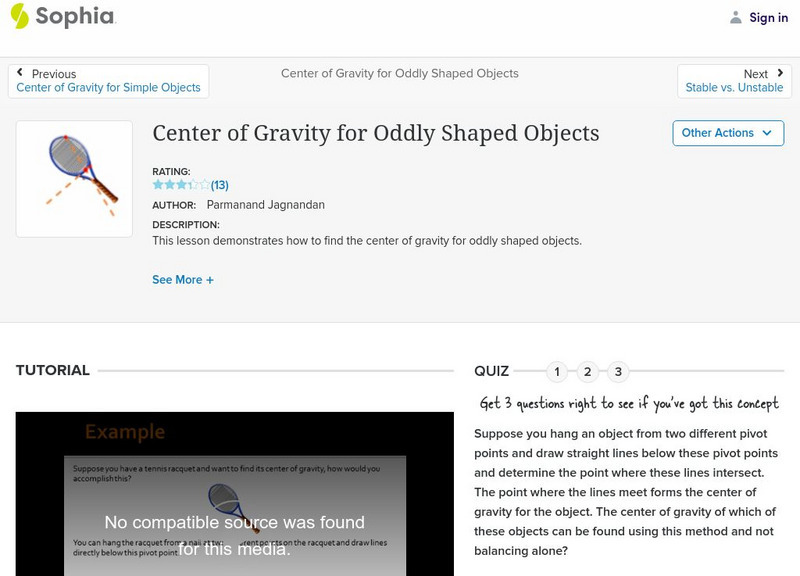The height and width of the screenshot is (576, 800).
Task: Select quiz question circle 2
Action: point(588,371)
